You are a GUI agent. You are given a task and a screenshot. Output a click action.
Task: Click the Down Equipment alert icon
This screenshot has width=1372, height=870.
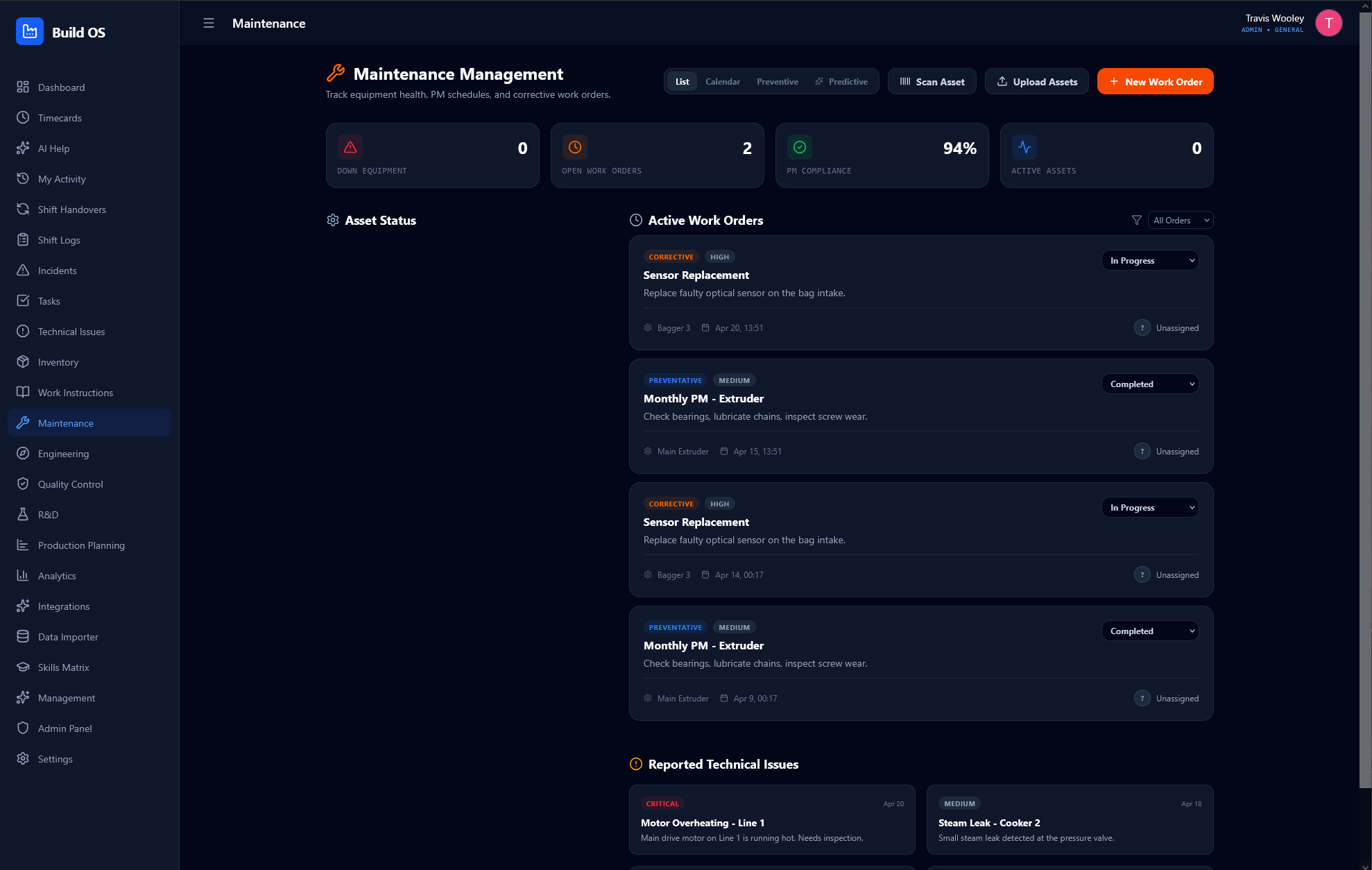pyautogui.click(x=350, y=147)
